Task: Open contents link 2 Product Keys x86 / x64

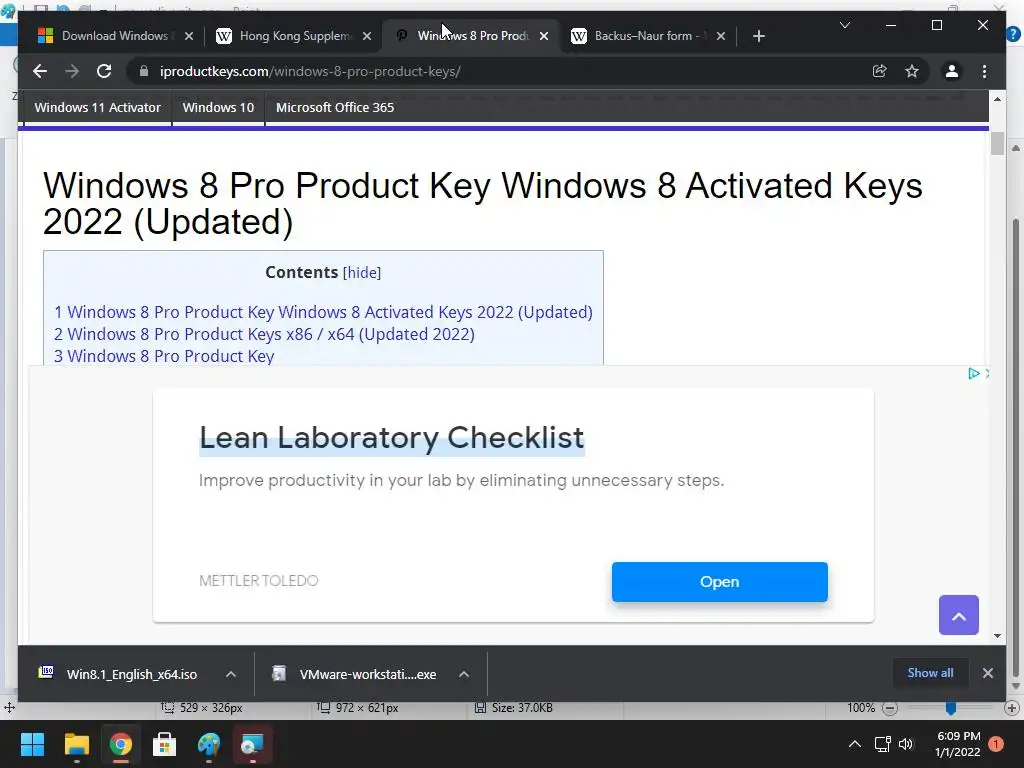Action: tap(264, 334)
